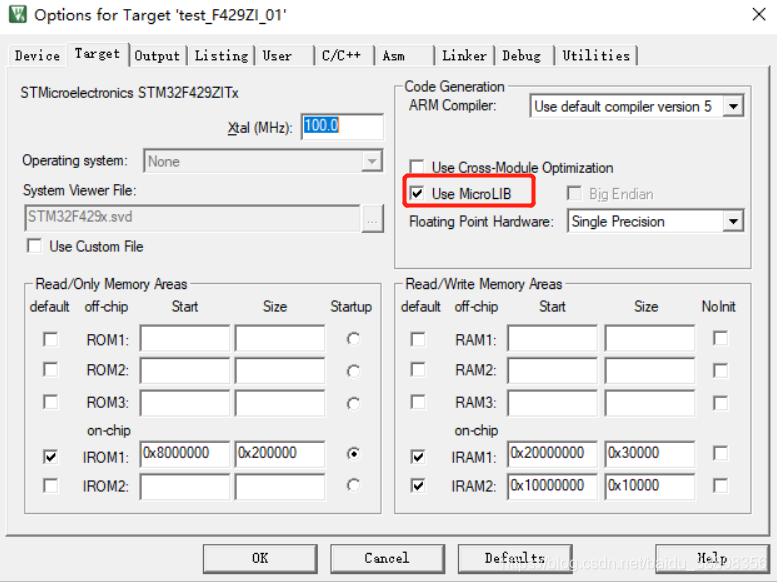Enable Use Cross-Module Optimization checkbox
Image resolution: width=777 pixels, height=582 pixels.
pos(417,167)
